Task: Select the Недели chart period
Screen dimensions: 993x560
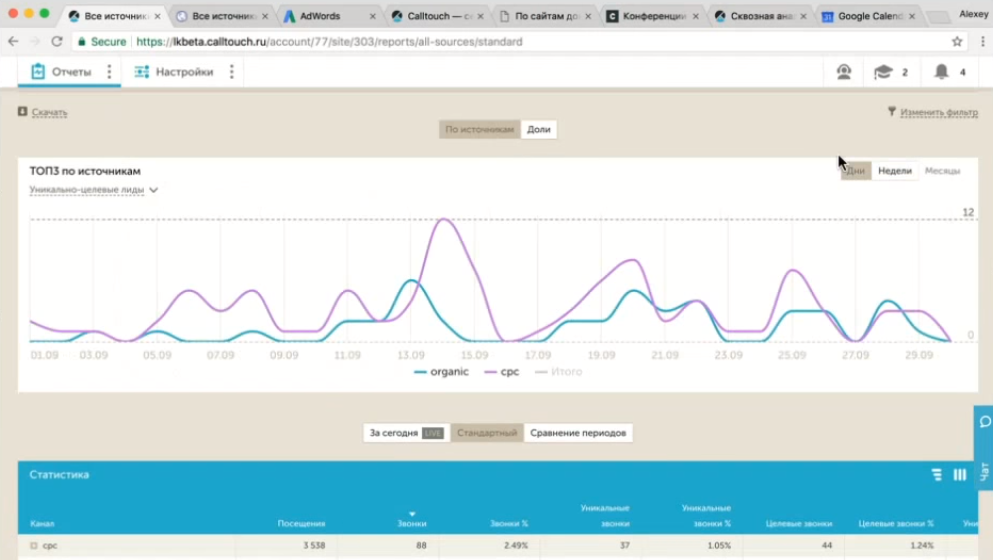Action: coord(894,171)
